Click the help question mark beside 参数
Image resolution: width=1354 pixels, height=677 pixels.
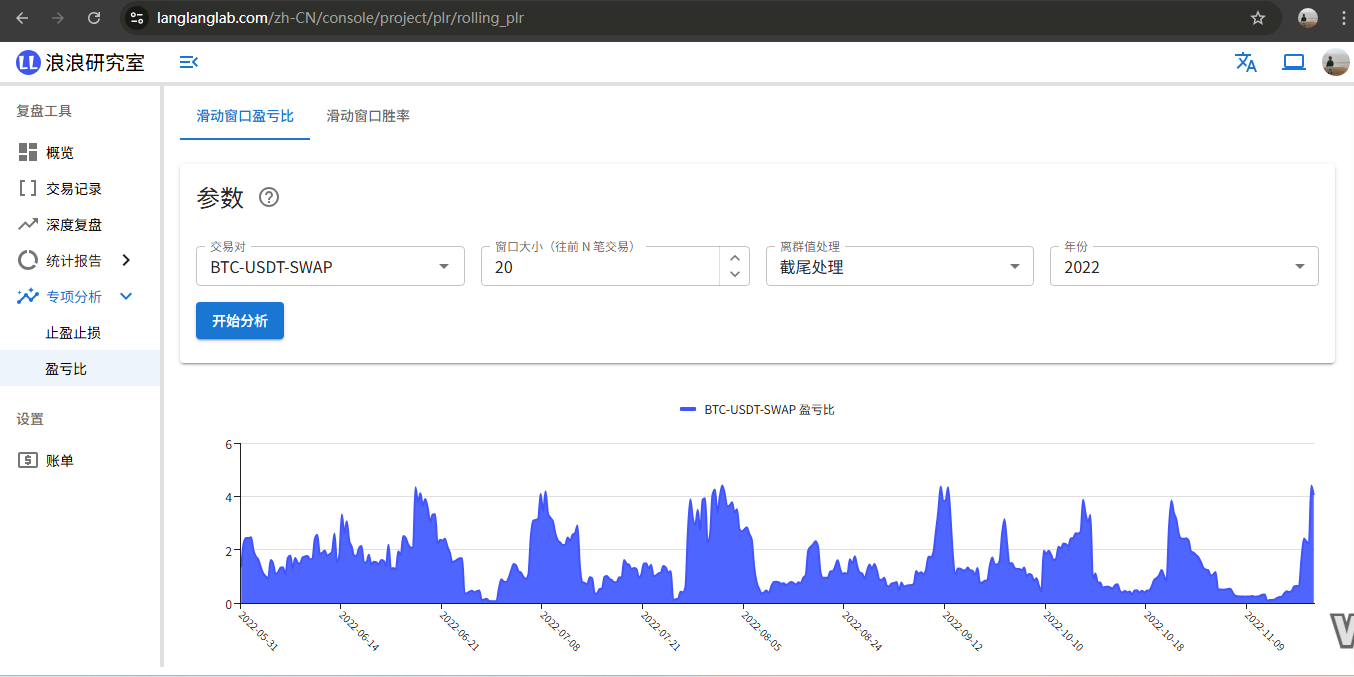click(x=269, y=197)
